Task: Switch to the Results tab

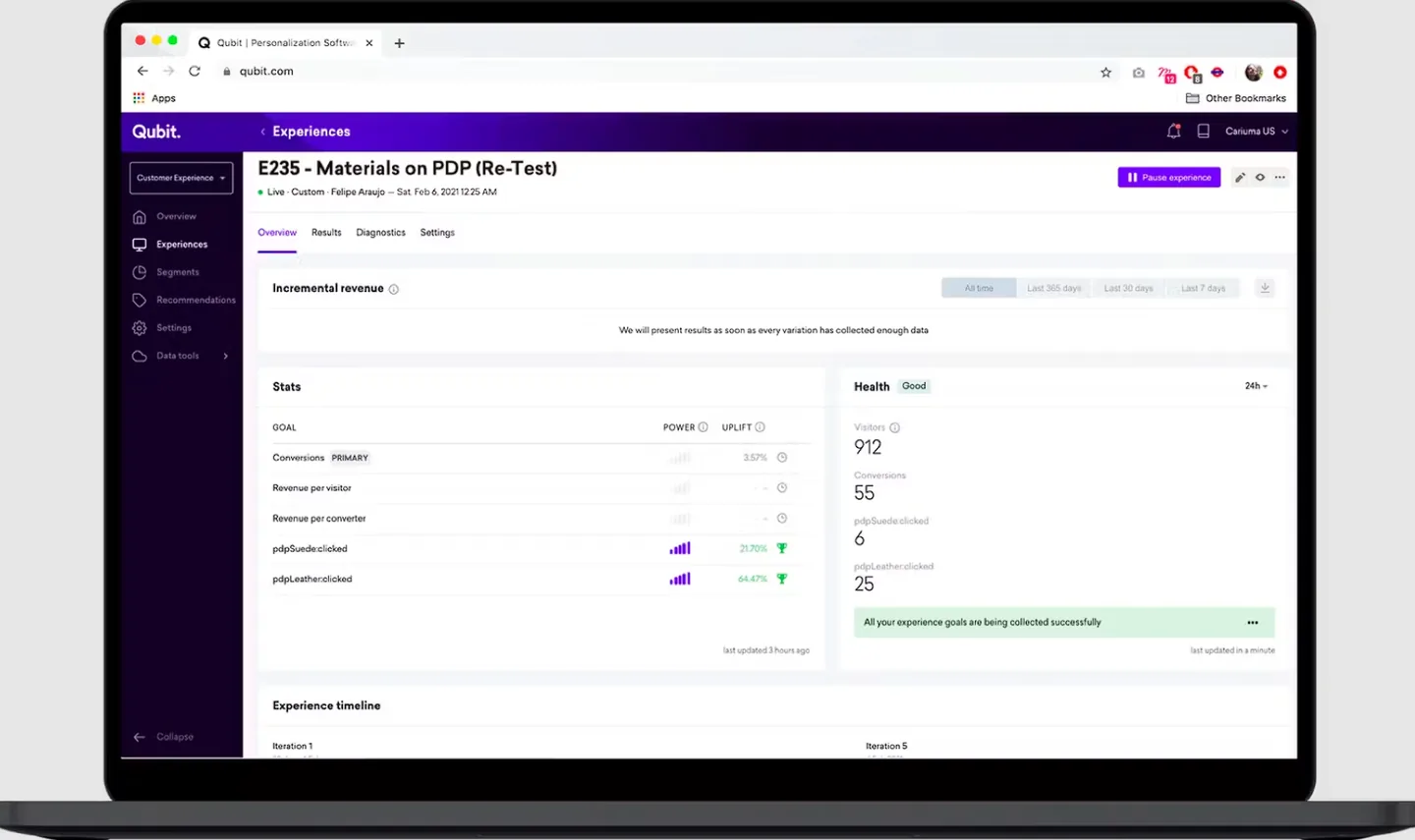Action: 326,233
